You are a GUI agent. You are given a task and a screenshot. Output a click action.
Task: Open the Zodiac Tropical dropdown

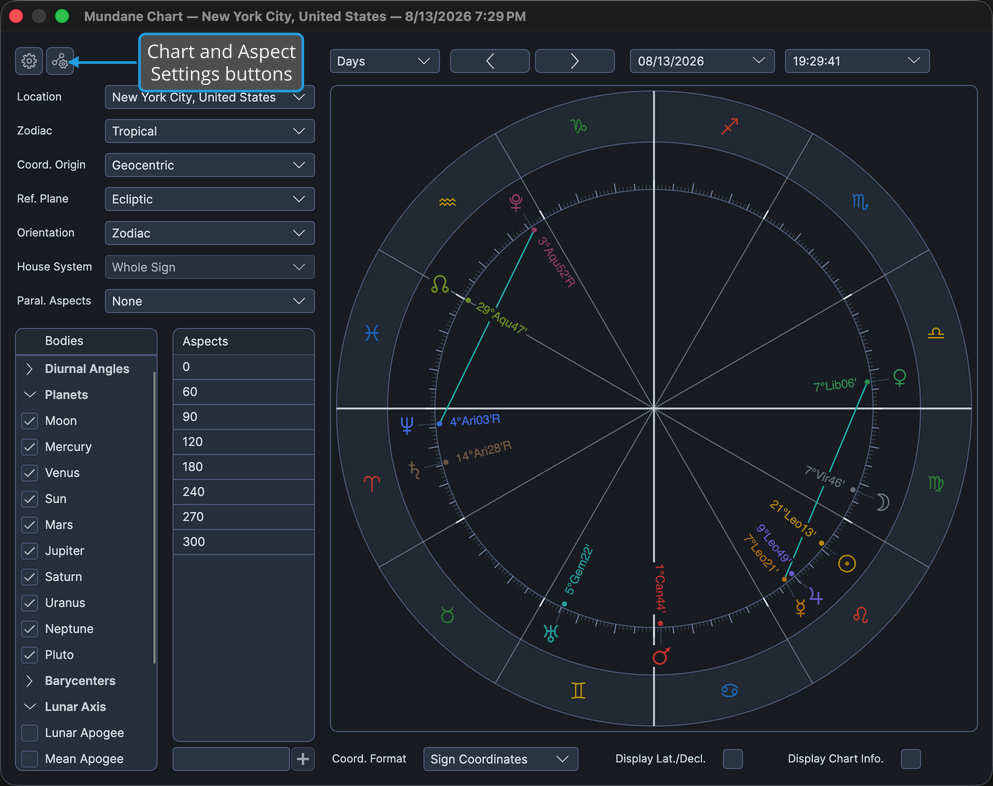point(210,131)
